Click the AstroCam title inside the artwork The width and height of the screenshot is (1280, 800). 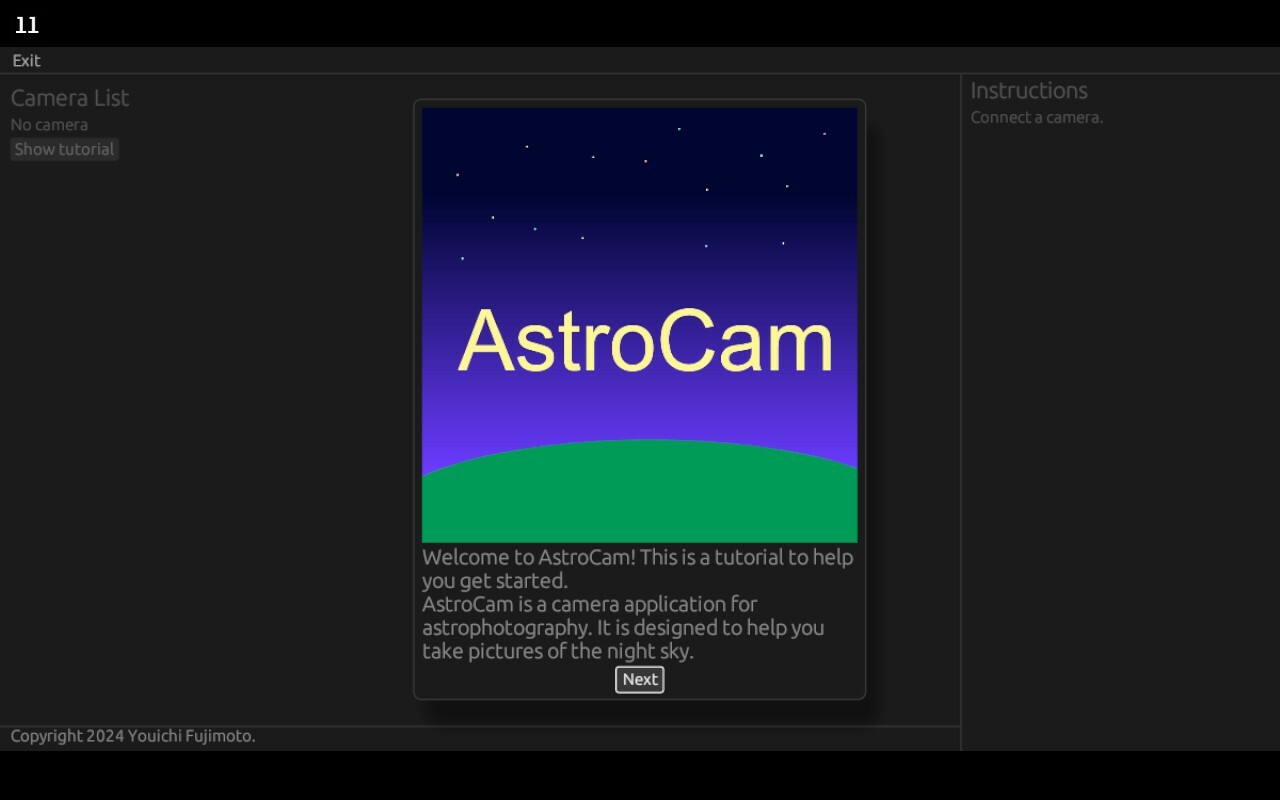point(644,342)
